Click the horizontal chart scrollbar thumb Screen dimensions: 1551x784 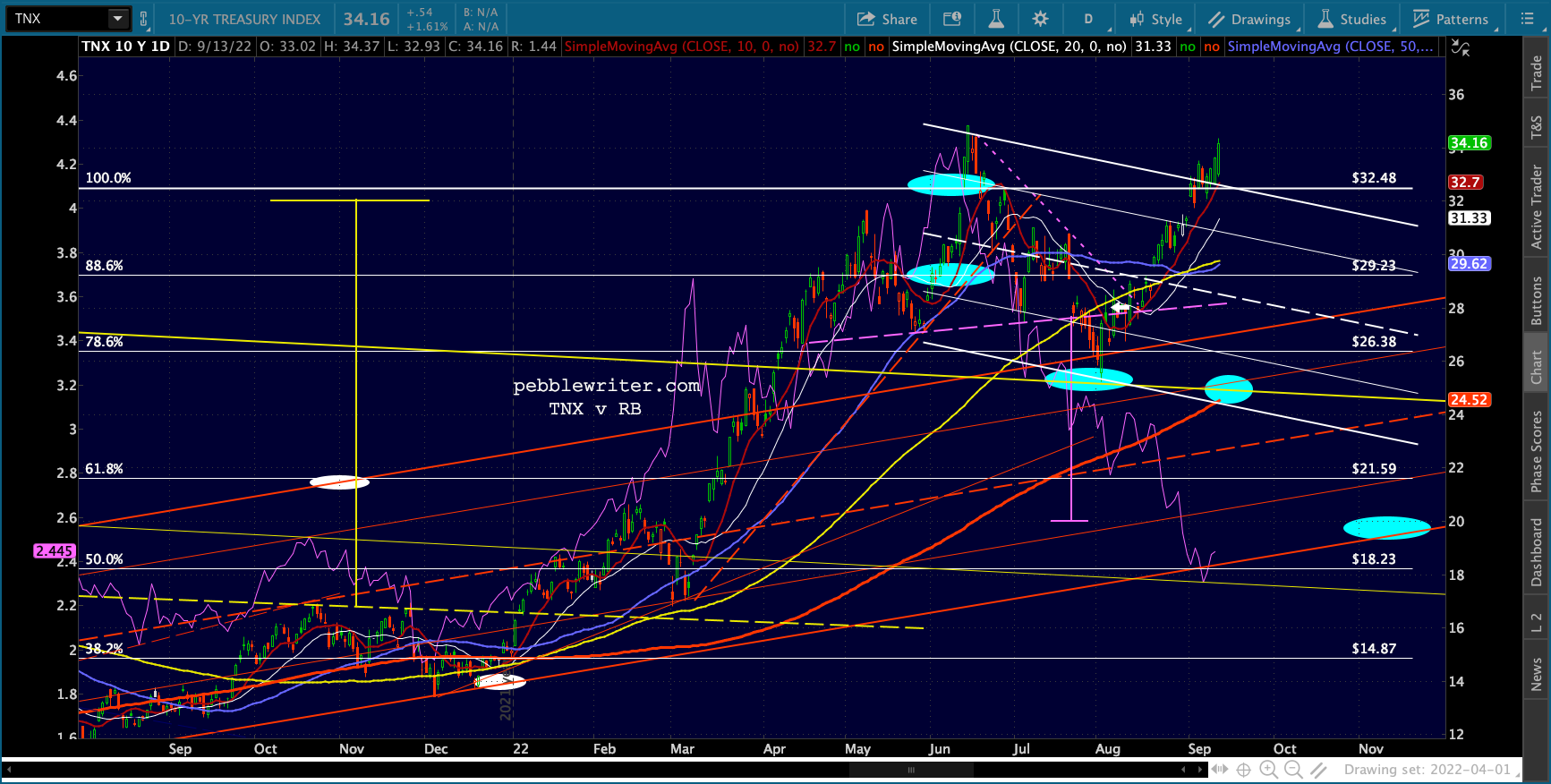coord(911,770)
